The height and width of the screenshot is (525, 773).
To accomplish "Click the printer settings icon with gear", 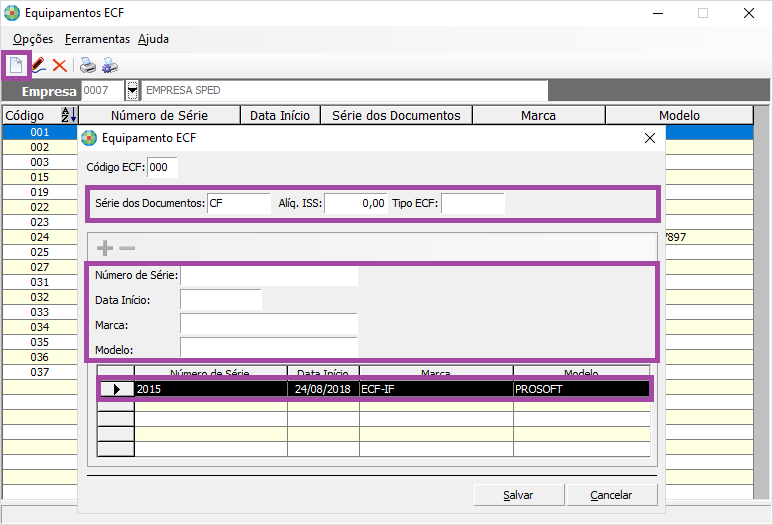I will coord(109,66).
